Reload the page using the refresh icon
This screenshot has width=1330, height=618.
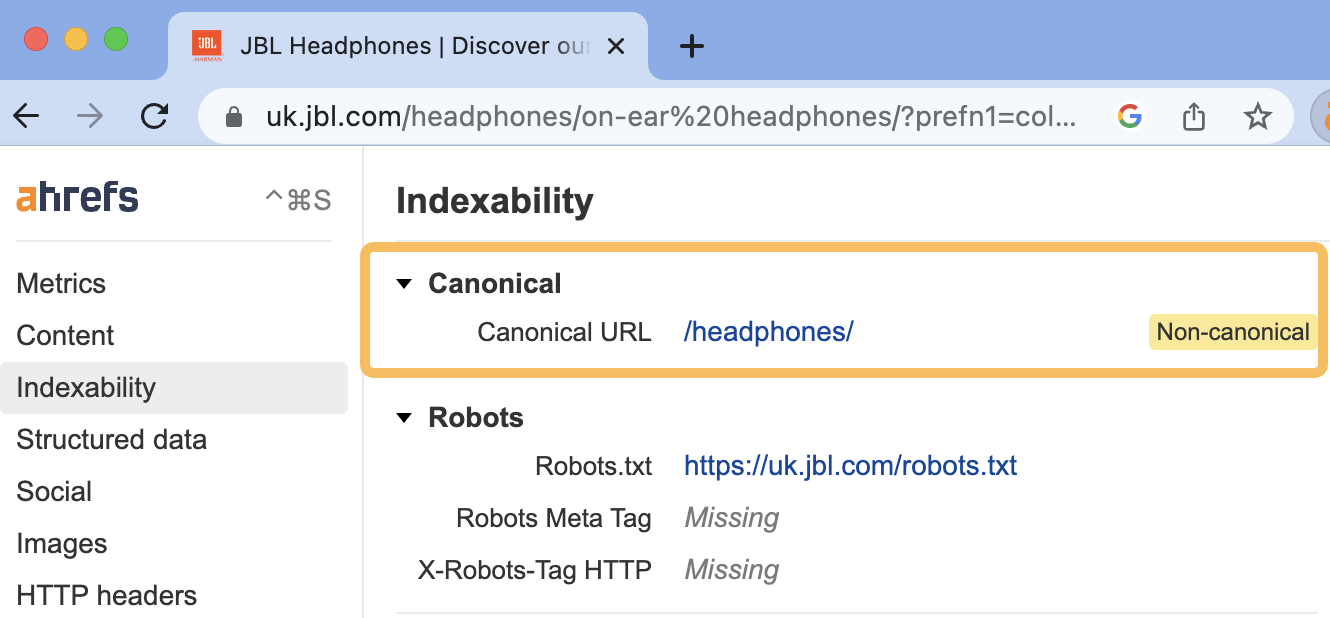pyautogui.click(x=155, y=116)
